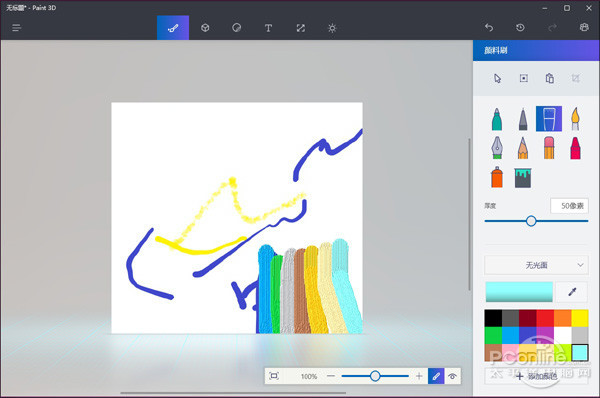Viewport: 600px width, 398px height.
Task: Choose the black color swatch
Action: [493, 318]
